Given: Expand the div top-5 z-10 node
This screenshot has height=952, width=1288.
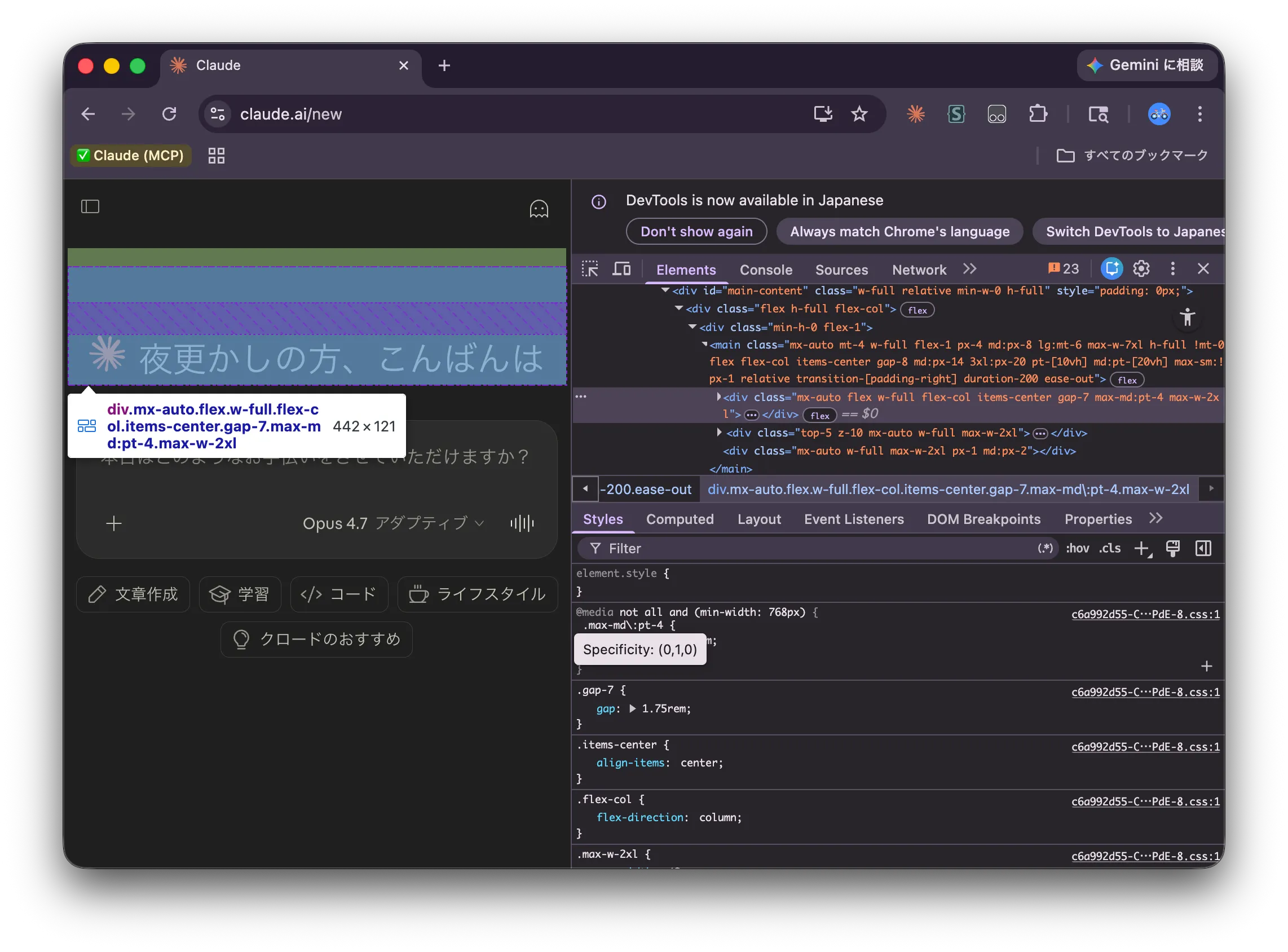Looking at the screenshot, I should click(718, 432).
